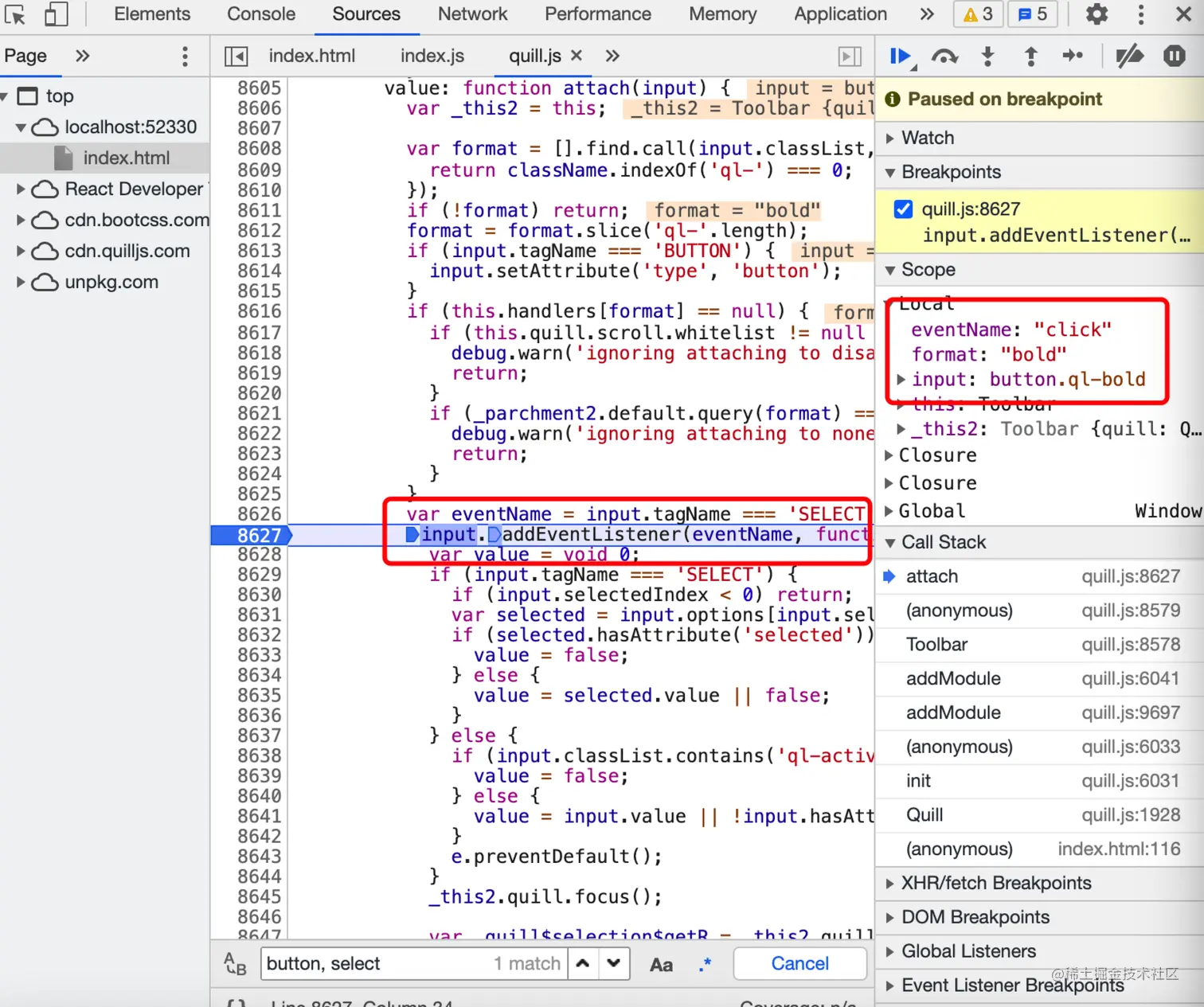Step over next function call

pos(944,57)
